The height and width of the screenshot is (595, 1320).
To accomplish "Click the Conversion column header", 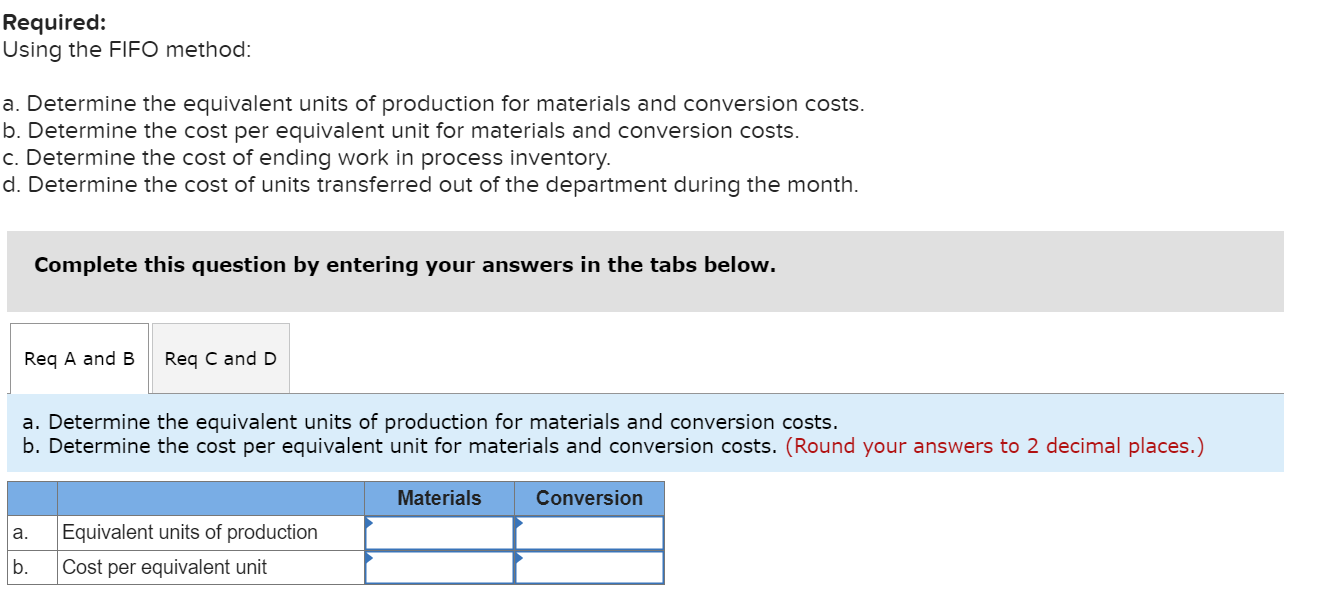I will tap(588, 498).
